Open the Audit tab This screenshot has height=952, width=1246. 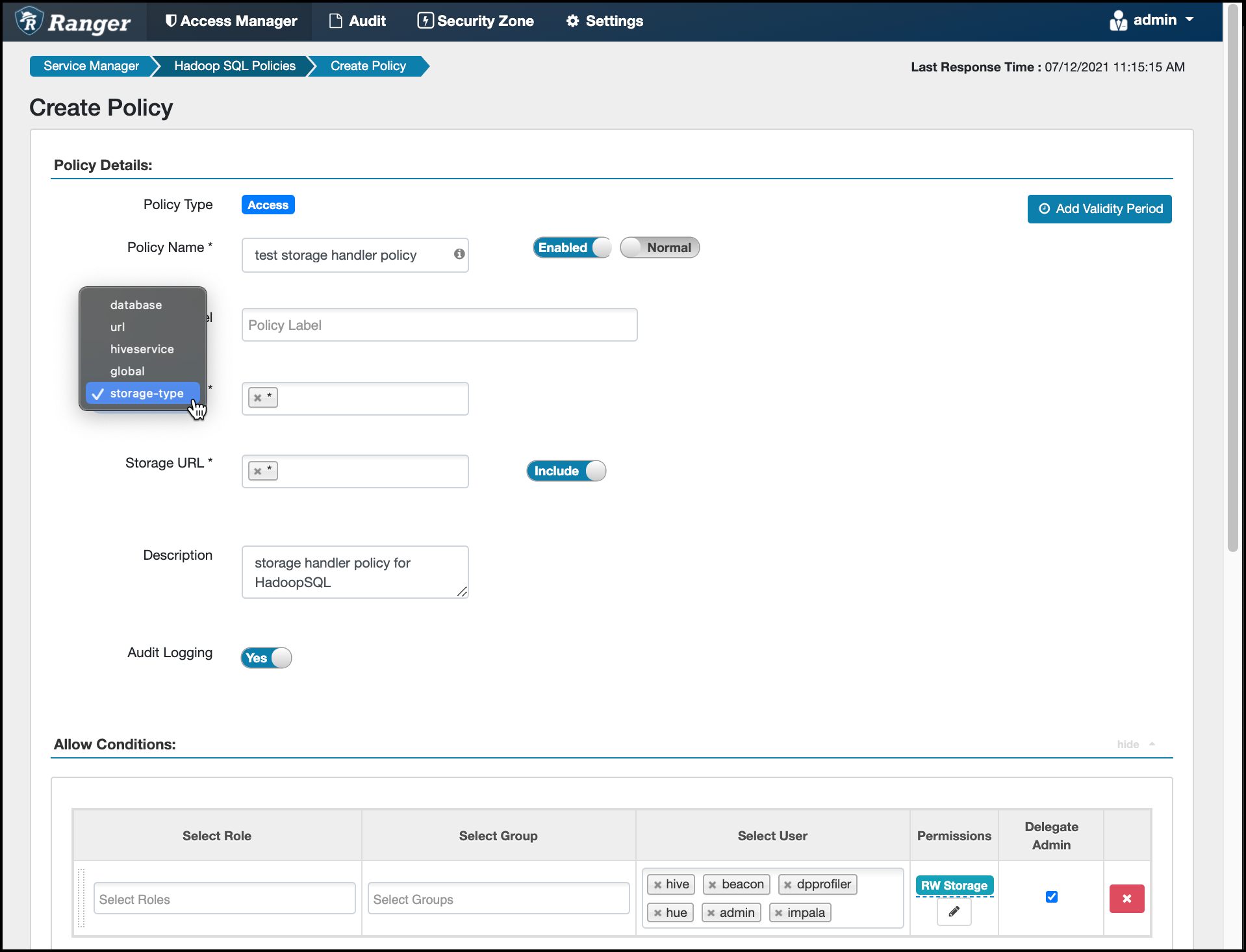pos(358,21)
